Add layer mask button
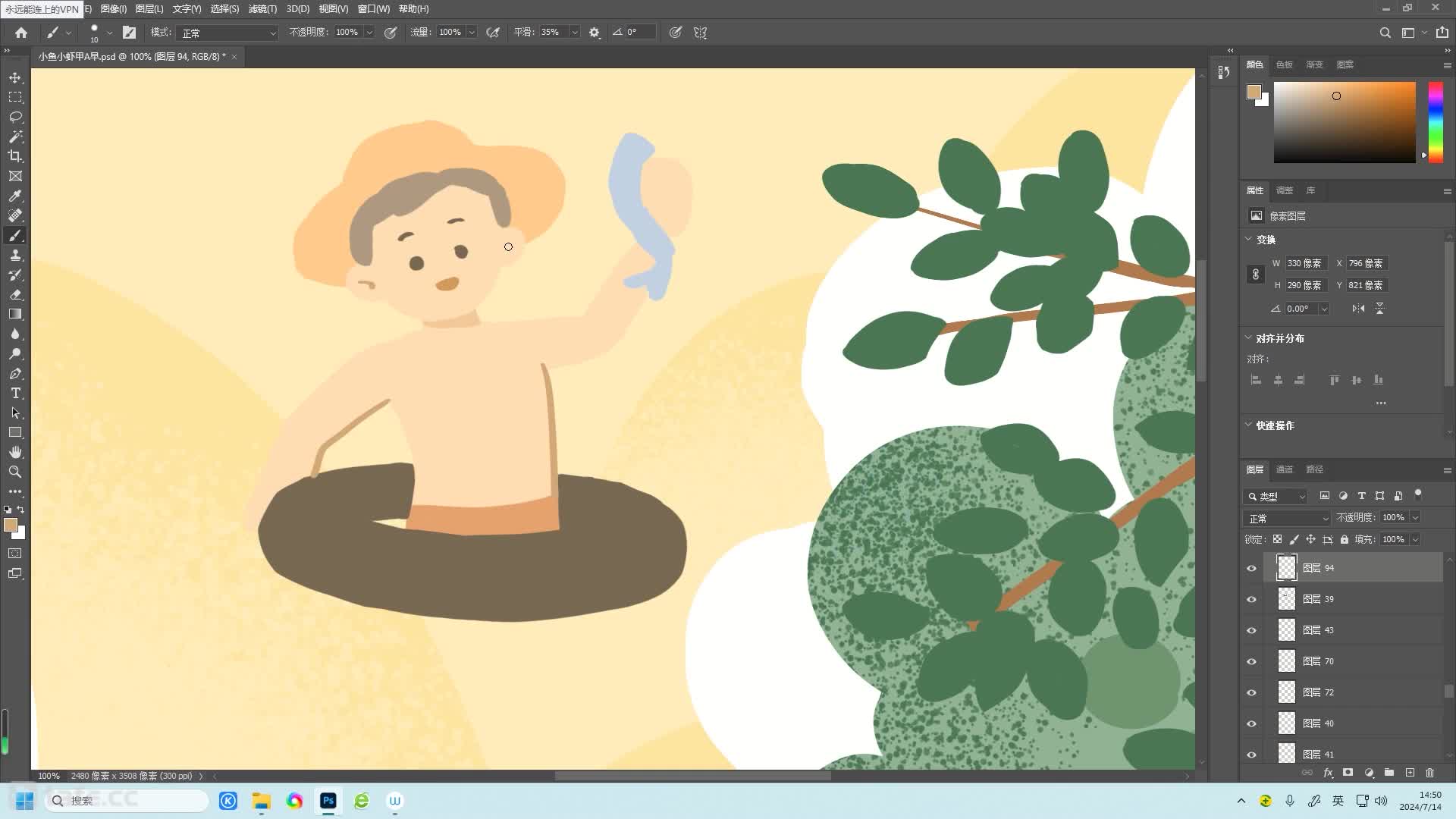 tap(1348, 773)
